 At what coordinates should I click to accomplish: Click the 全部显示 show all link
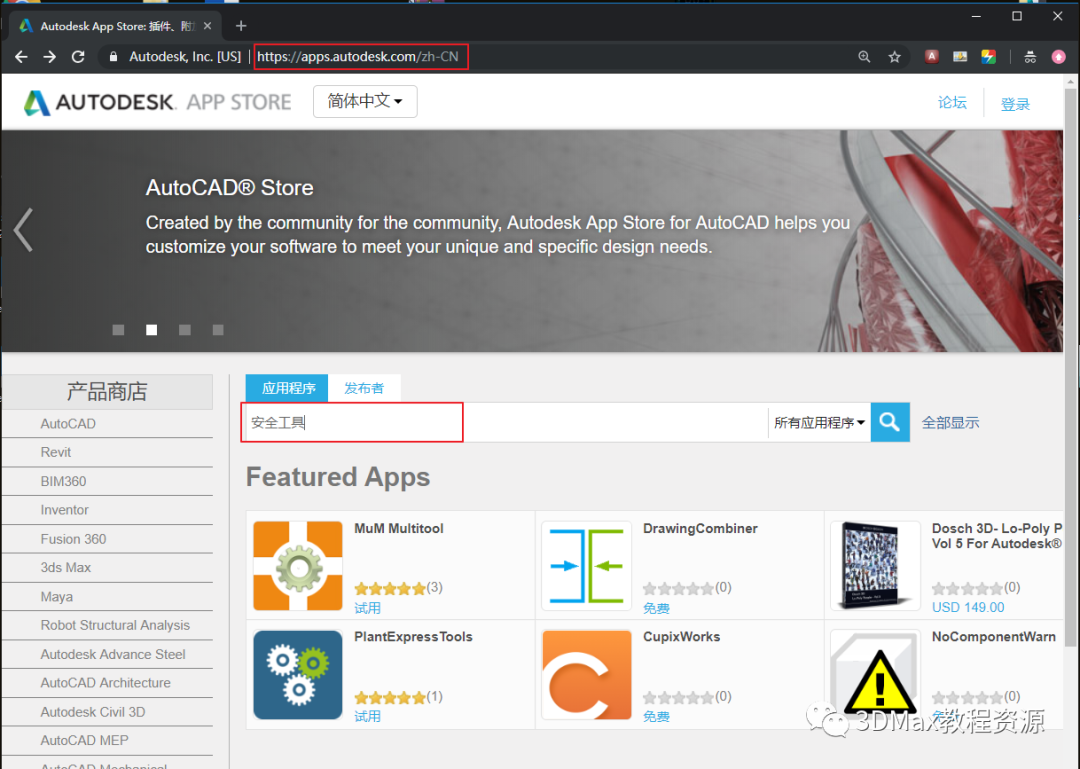[x=951, y=422]
